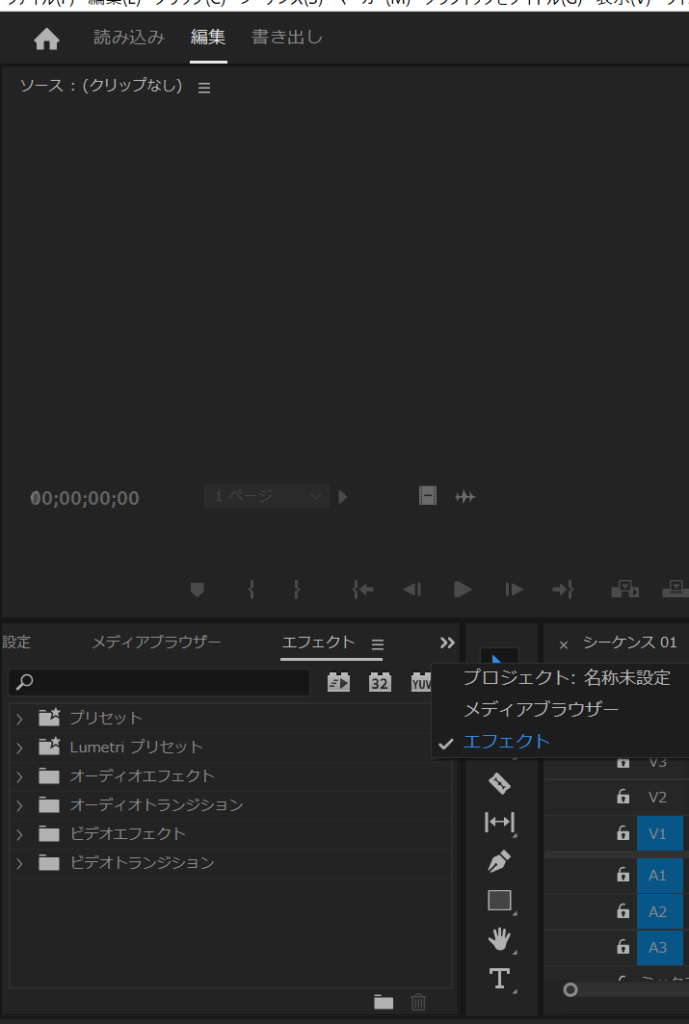
Task: Toggle lock on track A1
Action: coord(623,875)
